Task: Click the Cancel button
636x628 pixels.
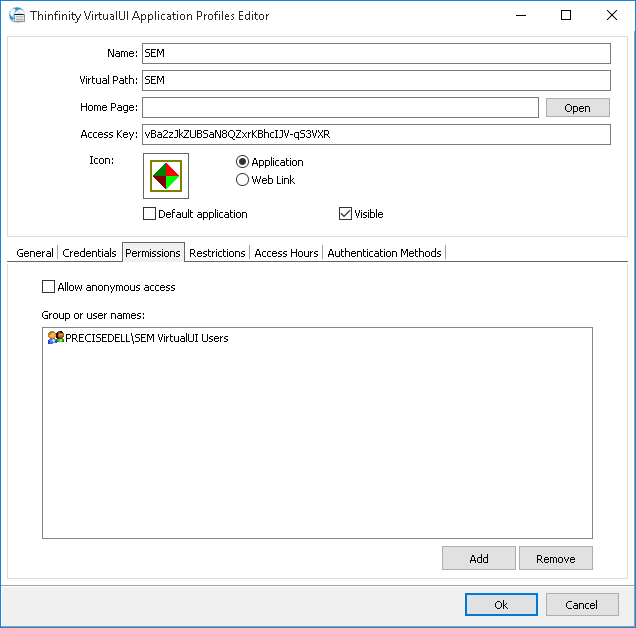Action: [582, 605]
